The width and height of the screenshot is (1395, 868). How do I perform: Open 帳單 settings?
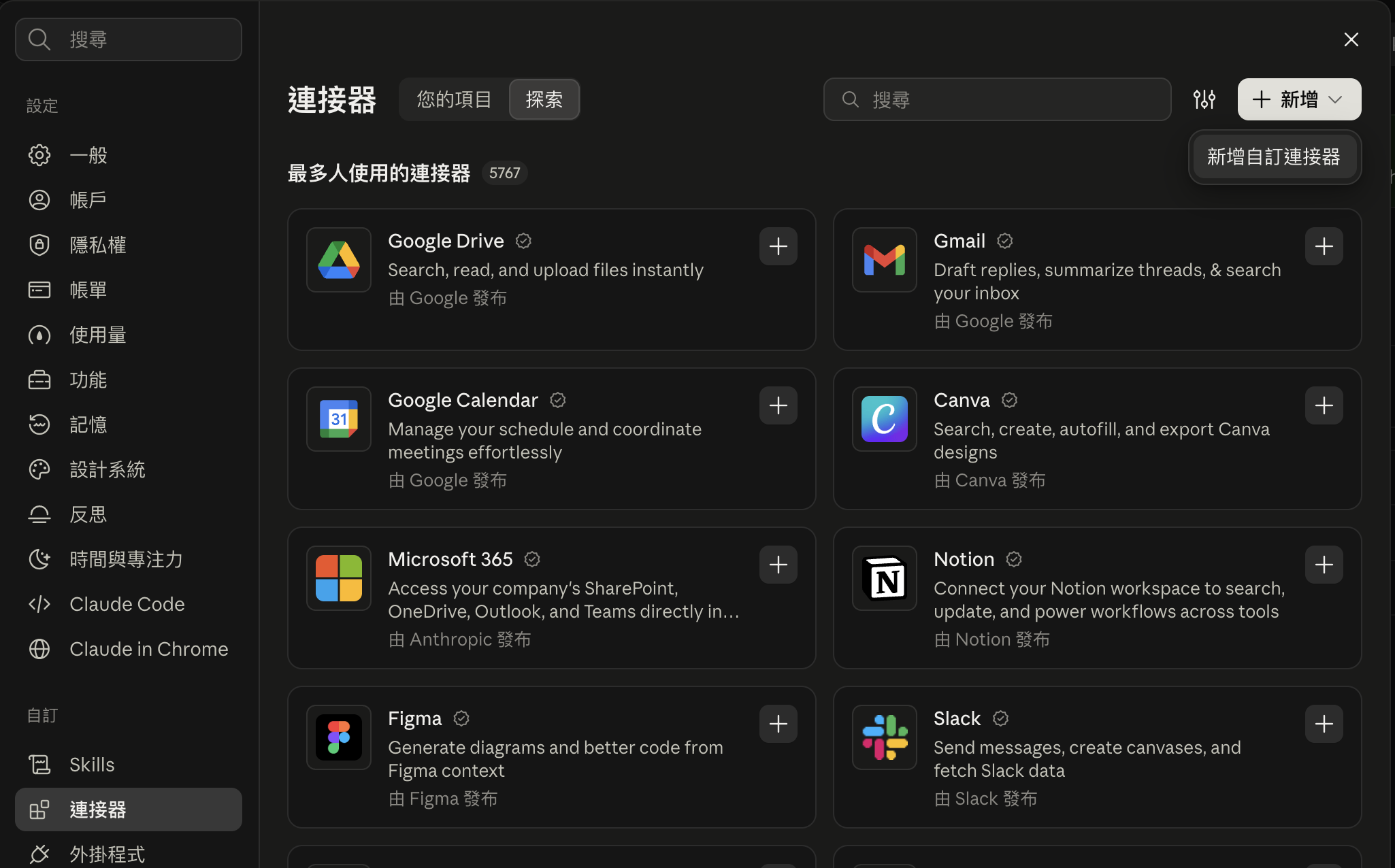[x=129, y=290]
